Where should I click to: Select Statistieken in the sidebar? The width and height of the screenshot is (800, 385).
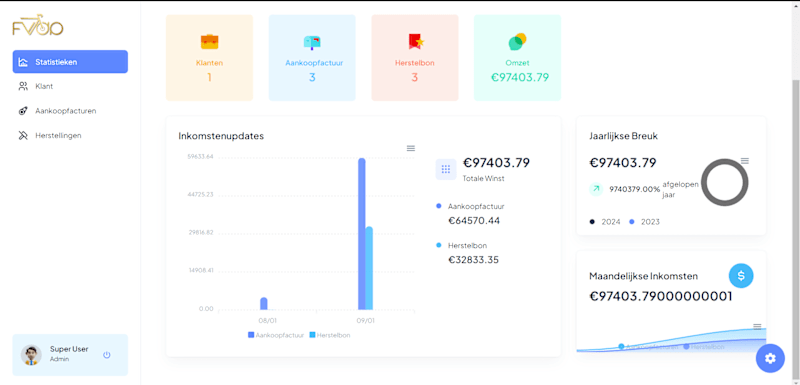click(70, 62)
